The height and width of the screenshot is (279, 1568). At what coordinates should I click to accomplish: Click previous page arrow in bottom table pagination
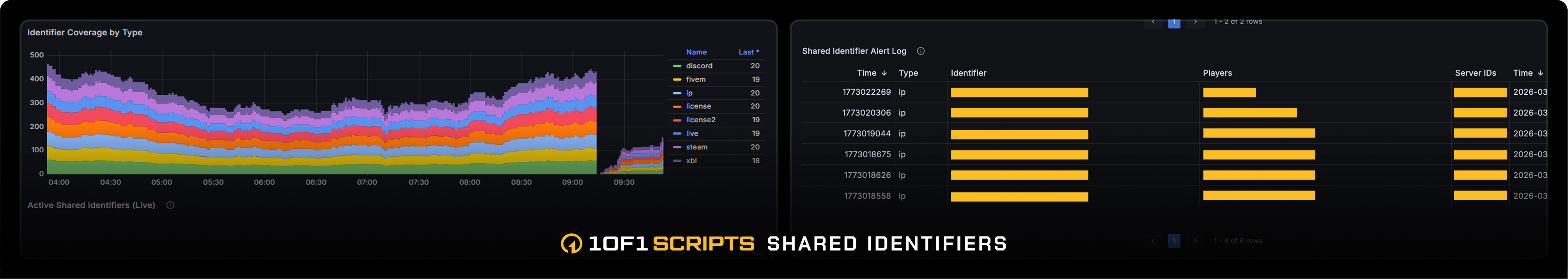(1153, 241)
